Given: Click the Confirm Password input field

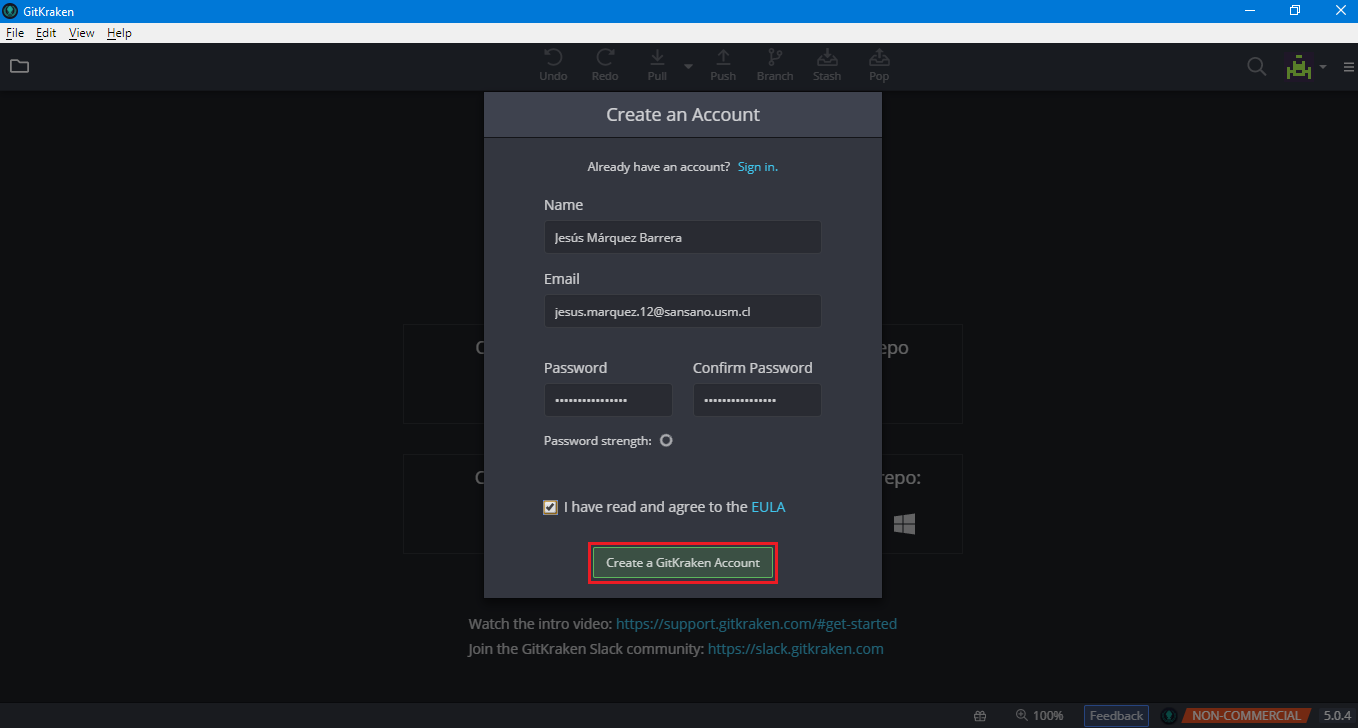Looking at the screenshot, I should 757,400.
